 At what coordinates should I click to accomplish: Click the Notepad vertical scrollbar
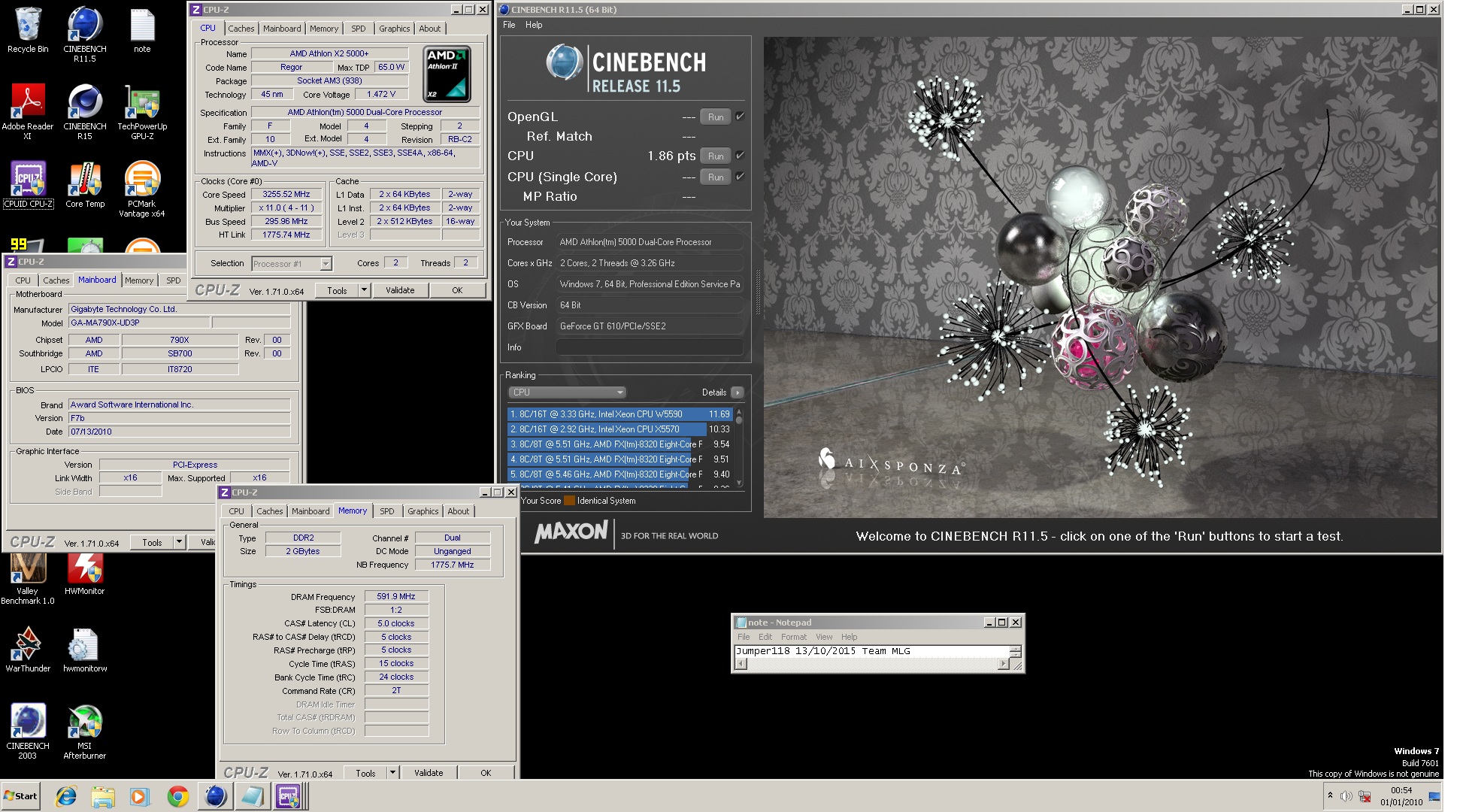tap(1016, 652)
